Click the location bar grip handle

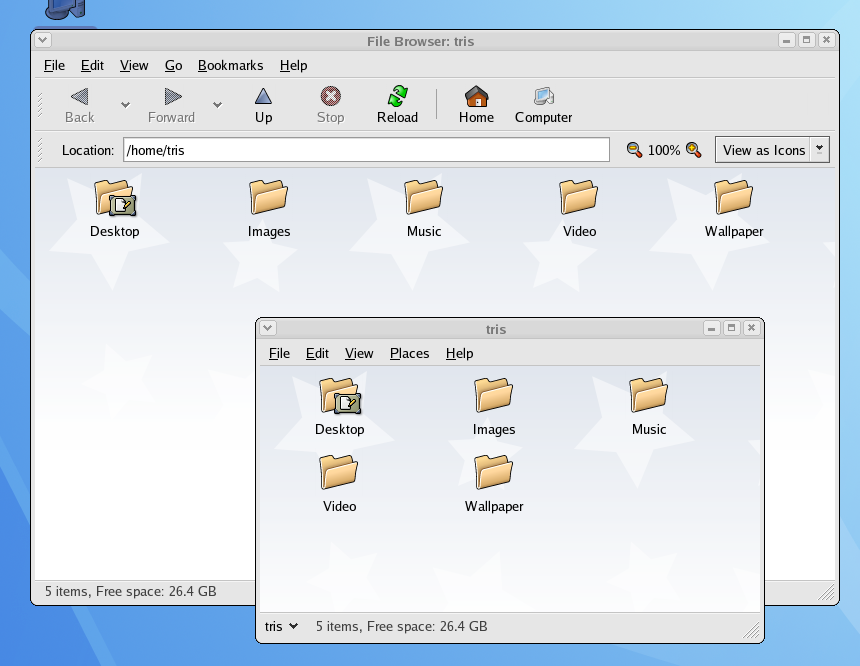coord(40,150)
